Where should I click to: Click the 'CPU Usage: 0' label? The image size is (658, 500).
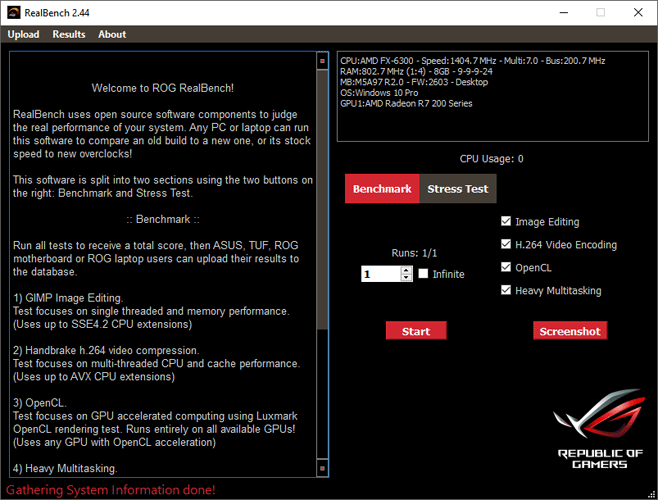click(x=491, y=159)
